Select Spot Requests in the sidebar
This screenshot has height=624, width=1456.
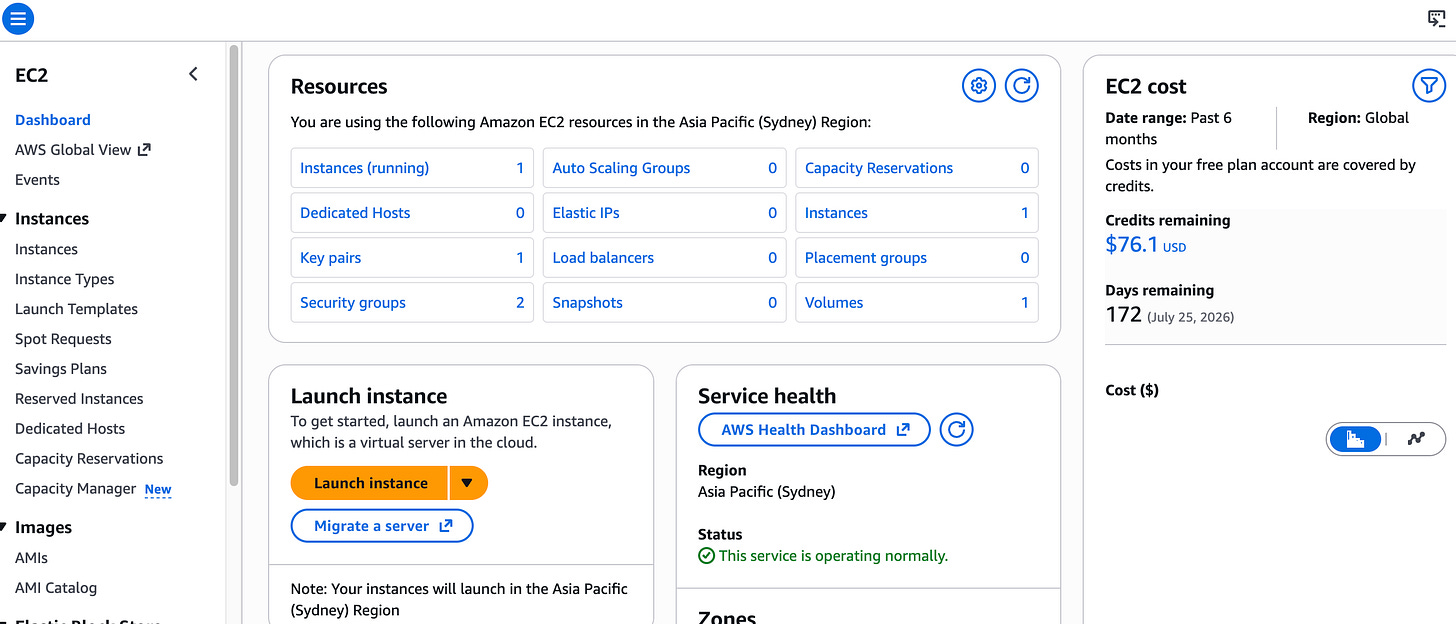tap(61, 338)
